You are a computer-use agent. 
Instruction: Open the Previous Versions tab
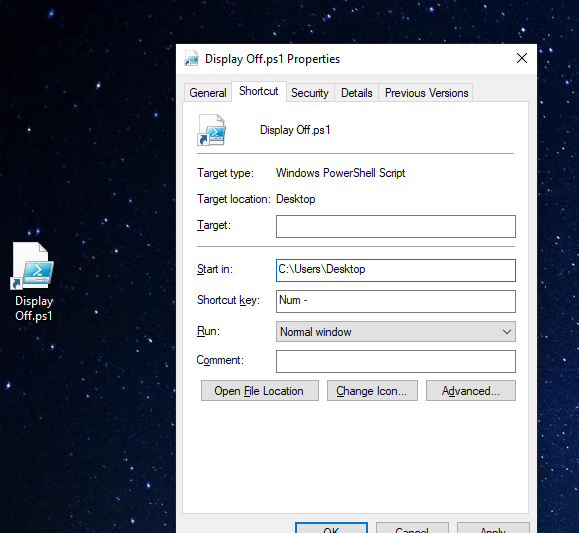pos(426,93)
